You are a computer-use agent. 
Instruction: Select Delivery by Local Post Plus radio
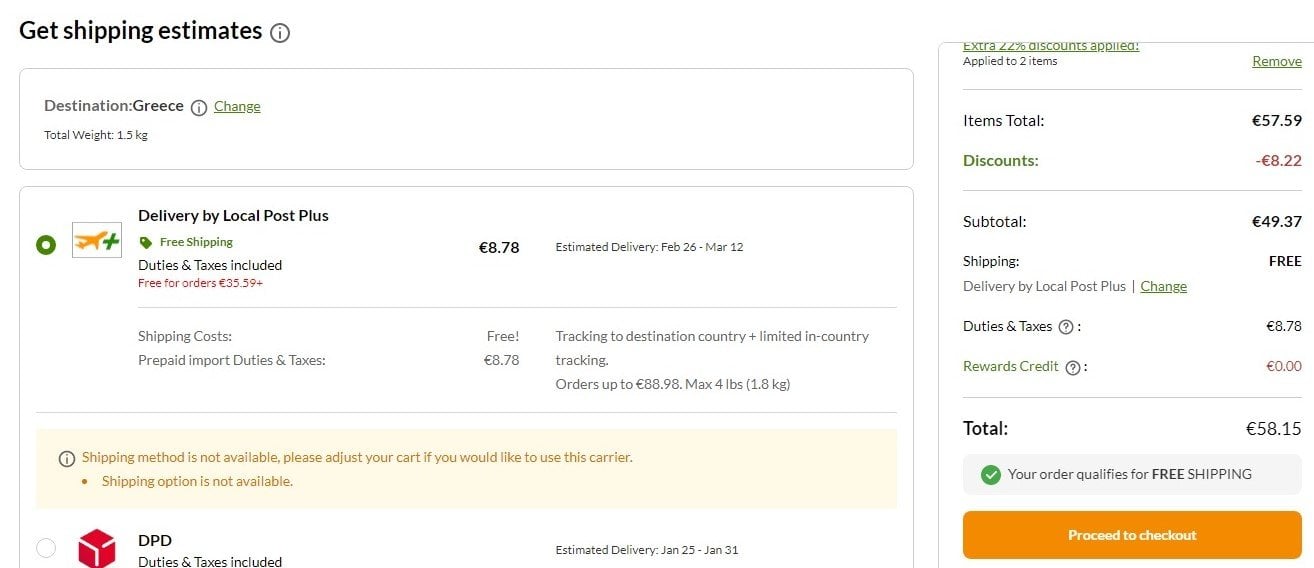click(46, 245)
